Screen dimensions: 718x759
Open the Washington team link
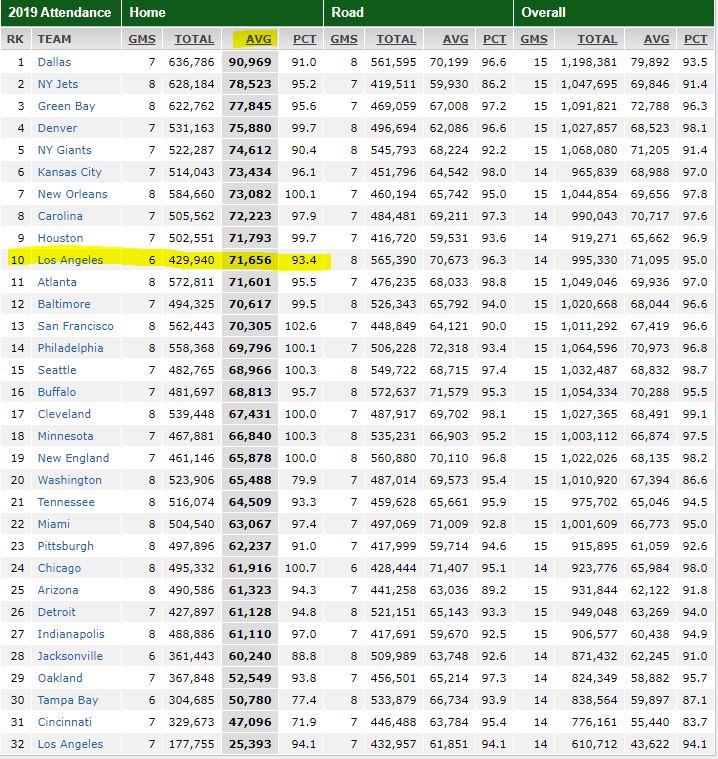70,480
